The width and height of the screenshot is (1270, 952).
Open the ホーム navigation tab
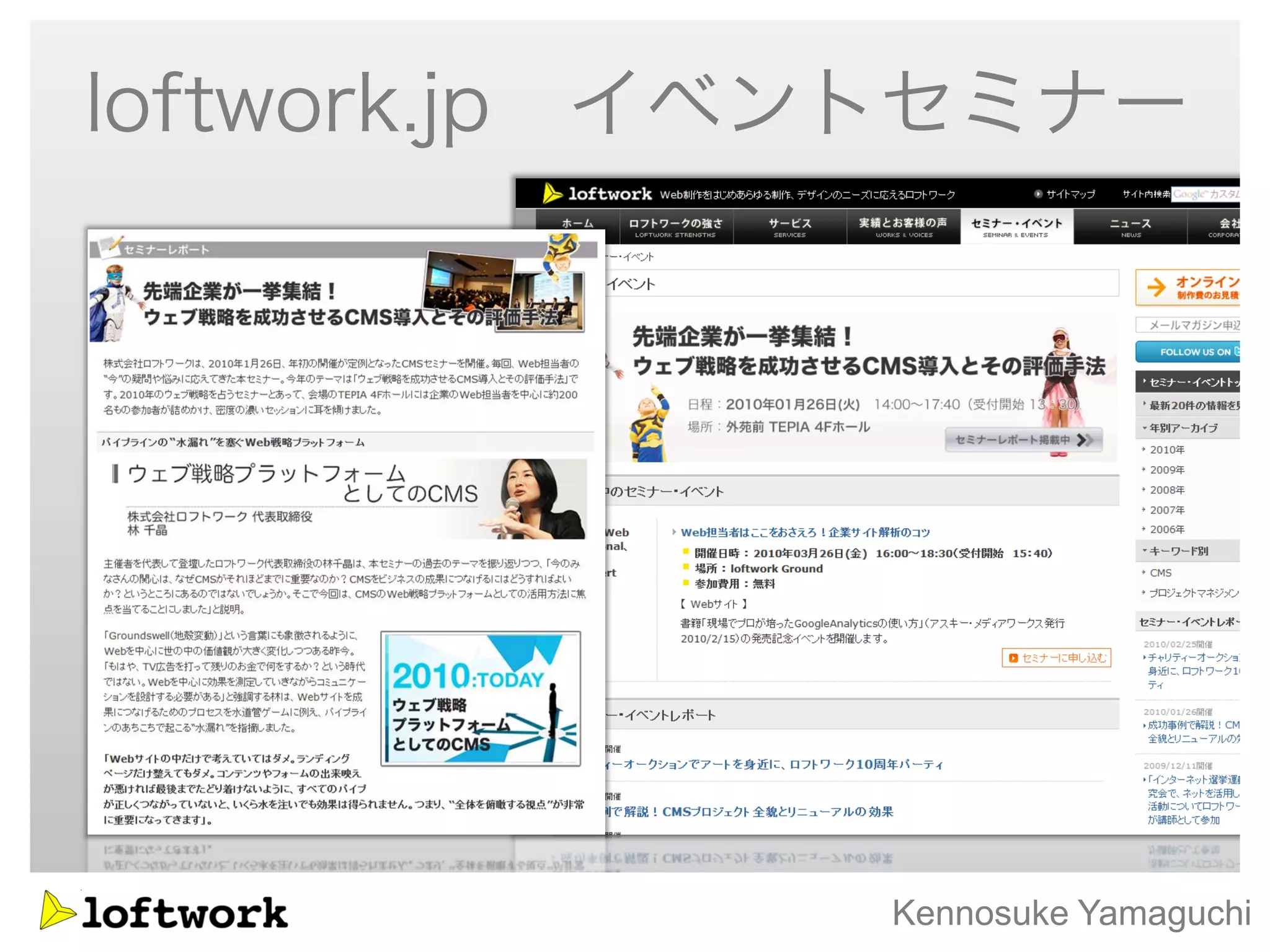point(577,226)
